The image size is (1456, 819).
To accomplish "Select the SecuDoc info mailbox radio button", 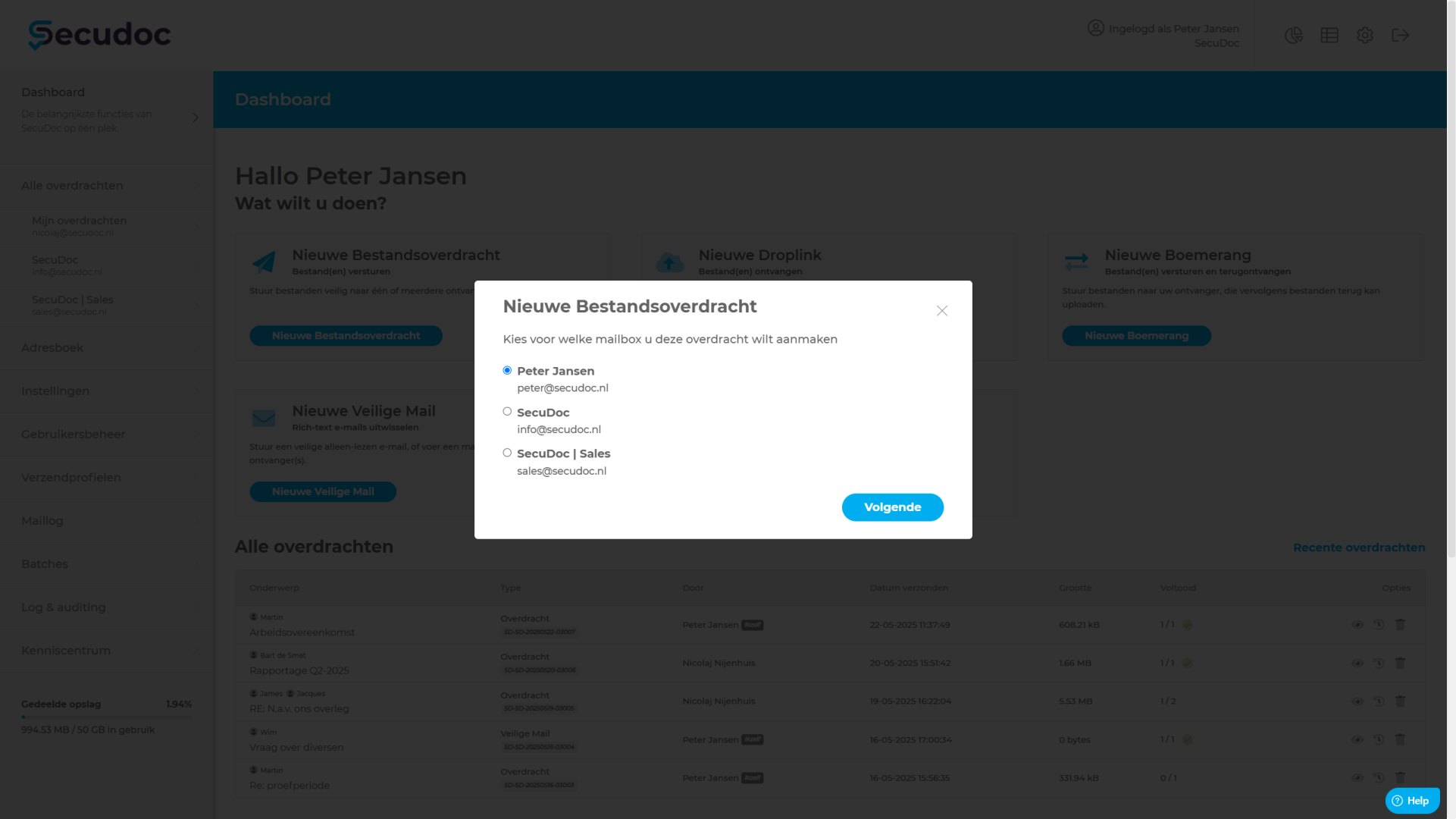I will click(x=507, y=412).
